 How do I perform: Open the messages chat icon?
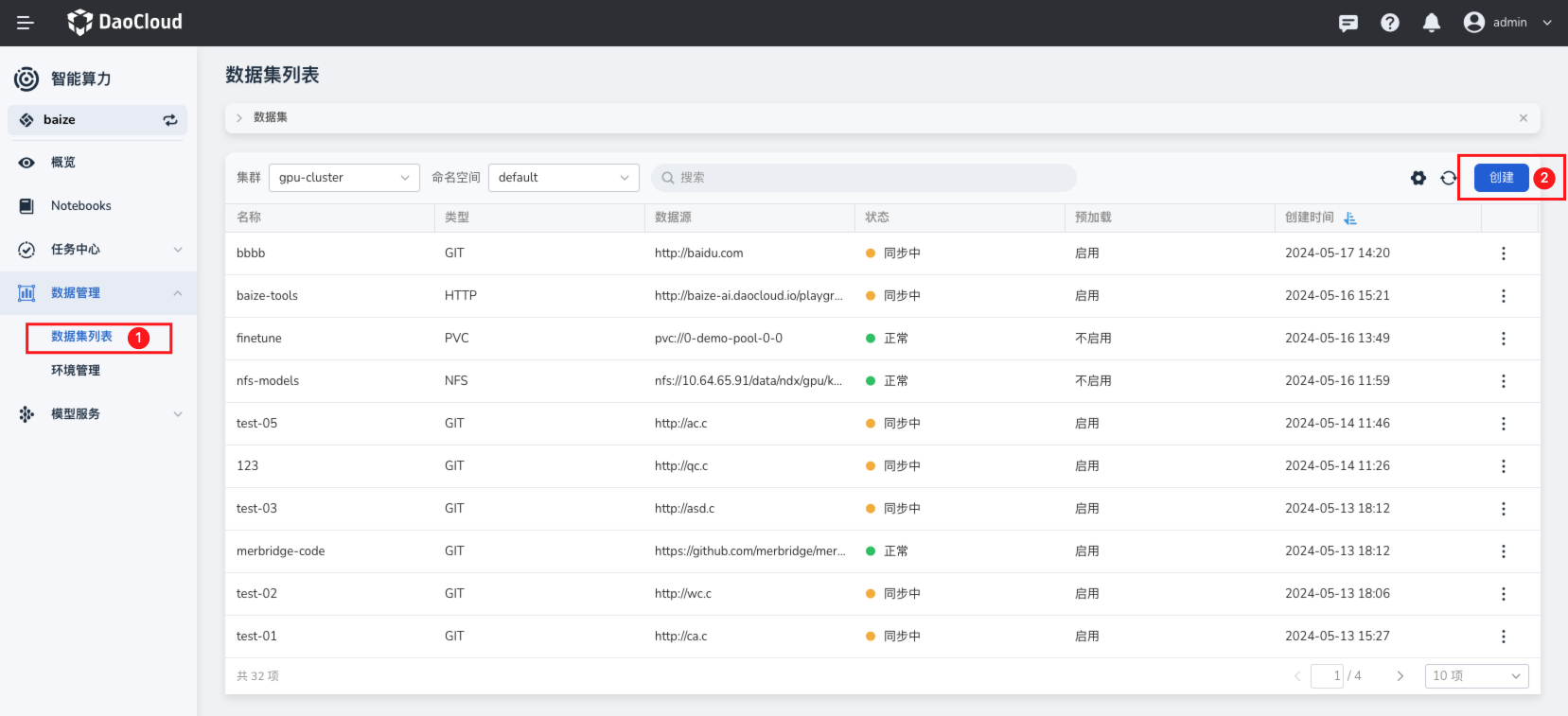pyautogui.click(x=1348, y=23)
